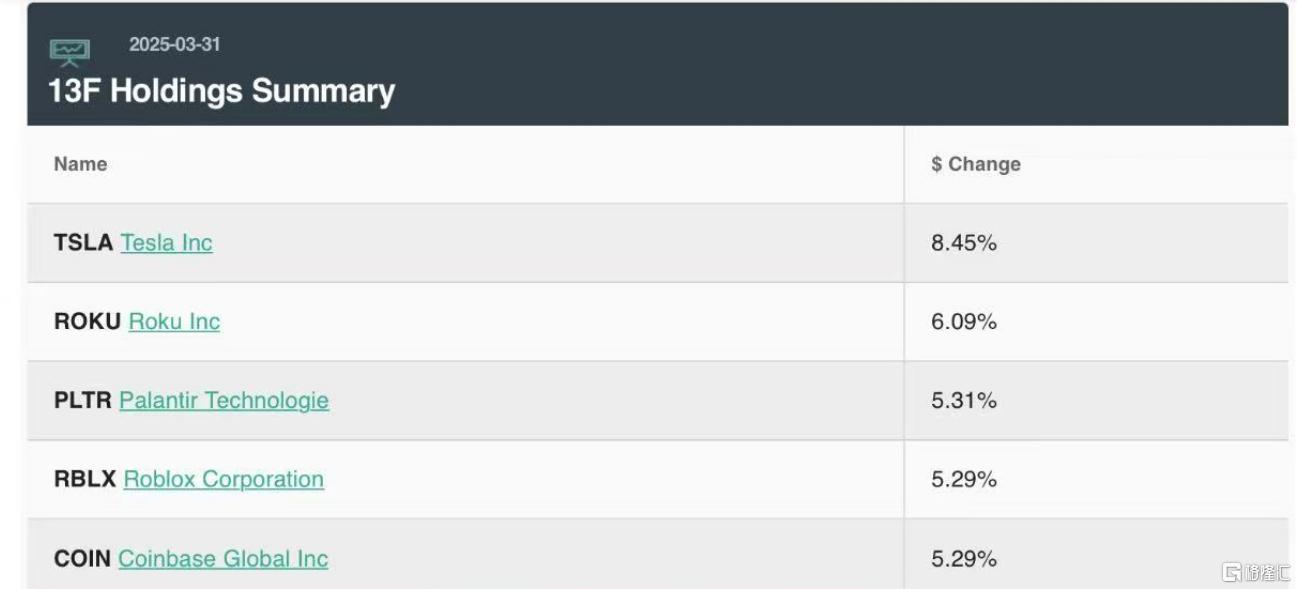Image resolution: width=1297 pixels, height=589 pixels.
Task: Select the COIN ticker symbol
Action: (x=82, y=558)
